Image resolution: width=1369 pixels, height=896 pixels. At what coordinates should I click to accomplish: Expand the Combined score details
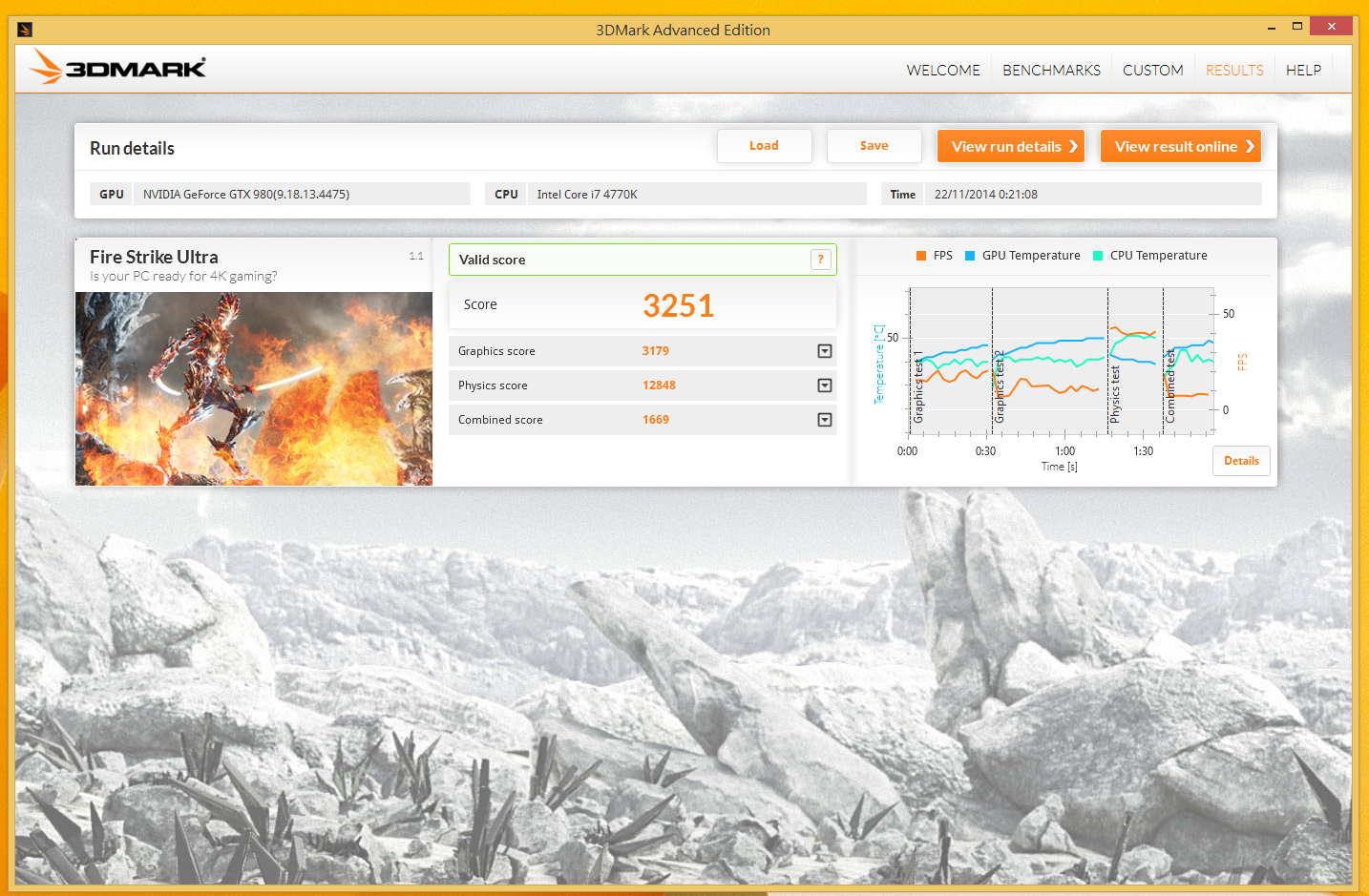tap(825, 420)
